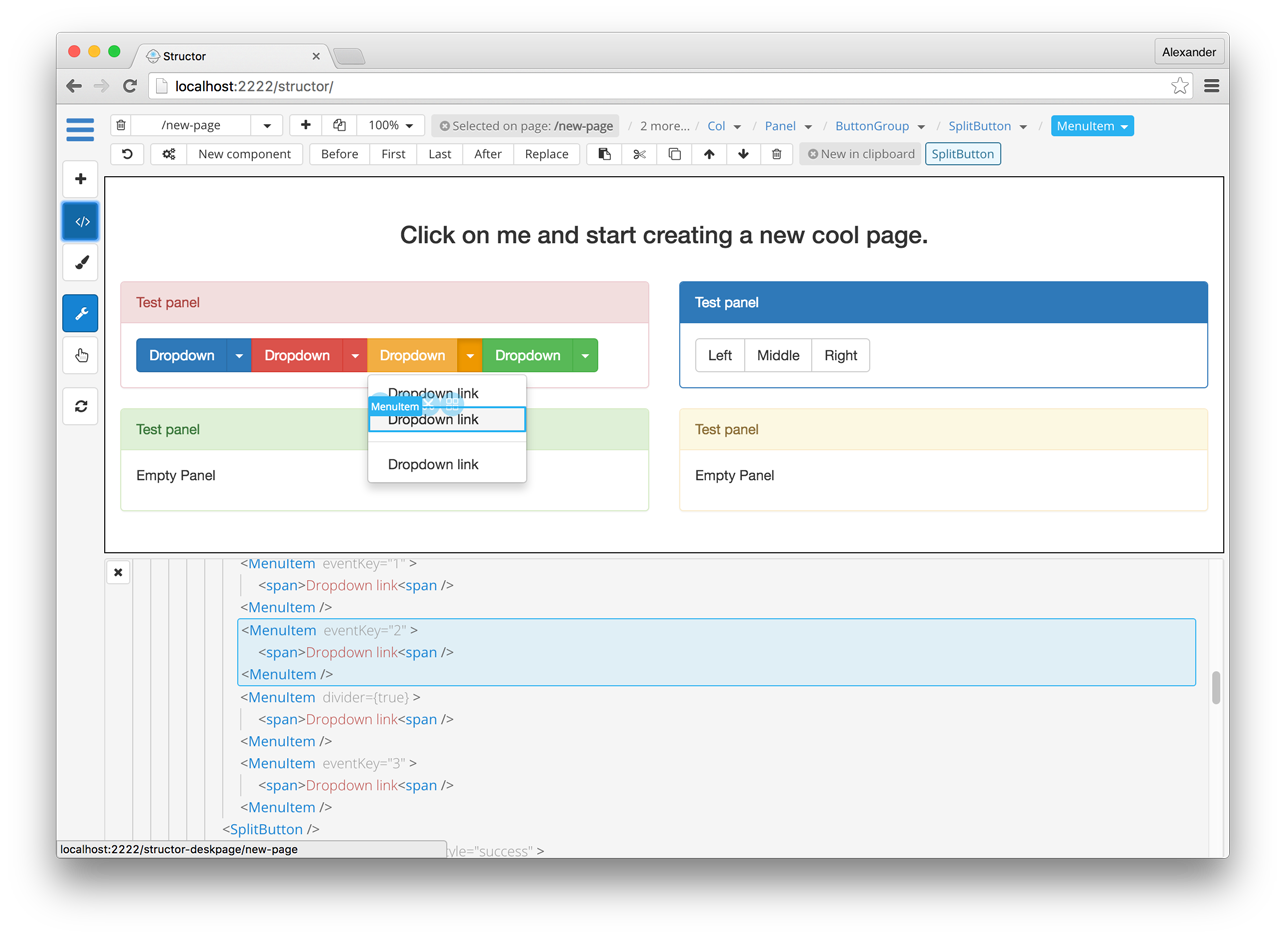Open the 100% zoom dropdown
This screenshot has height=938, width=1285.
coord(391,125)
